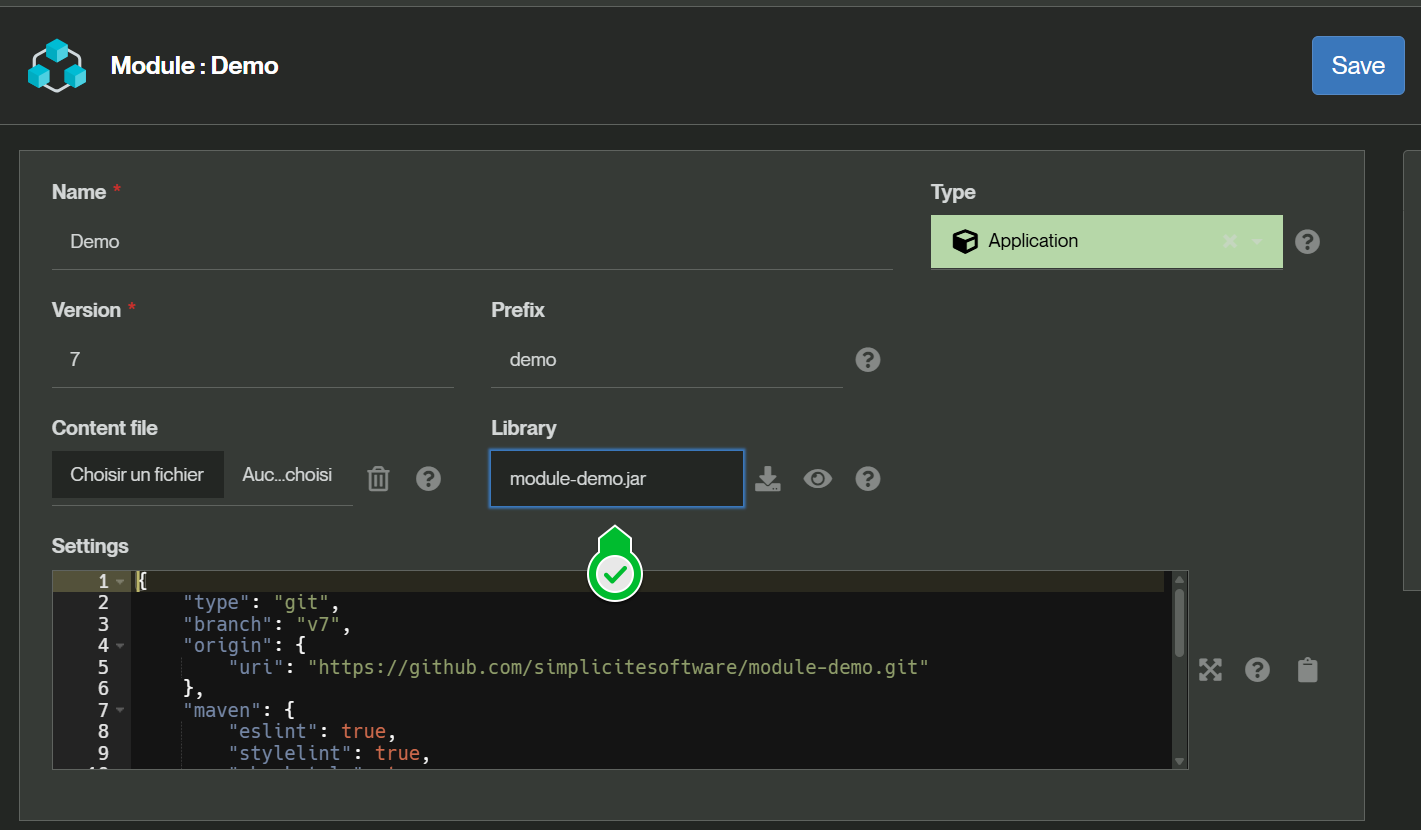Click the Application cube icon in Type
Viewport: 1421px width, 830px height.
pos(964,242)
